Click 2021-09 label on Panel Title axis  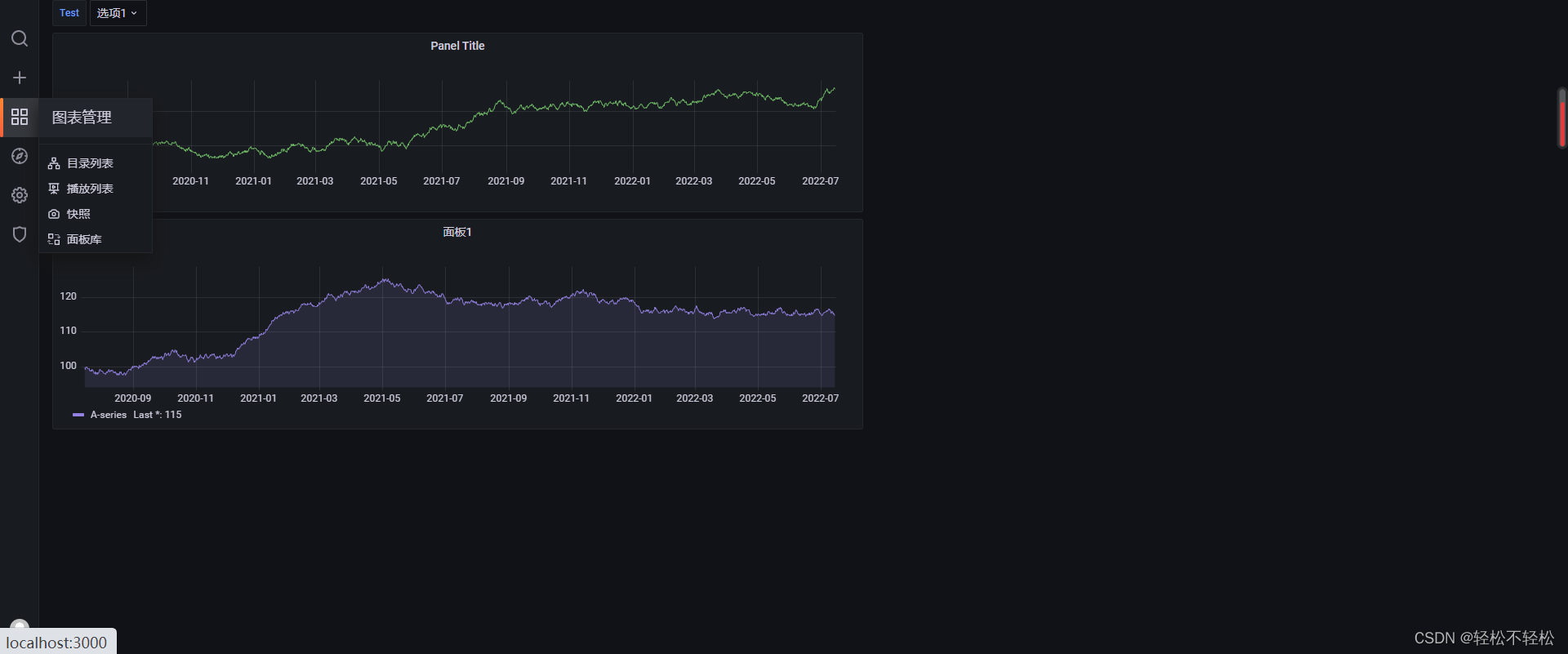pyautogui.click(x=506, y=181)
